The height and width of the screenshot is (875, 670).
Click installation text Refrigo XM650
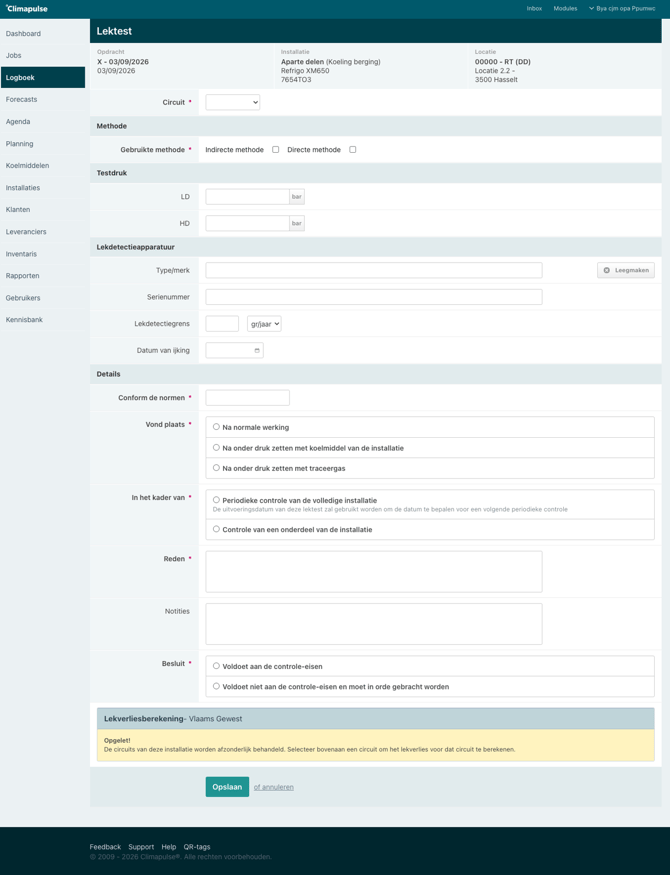[305, 71]
